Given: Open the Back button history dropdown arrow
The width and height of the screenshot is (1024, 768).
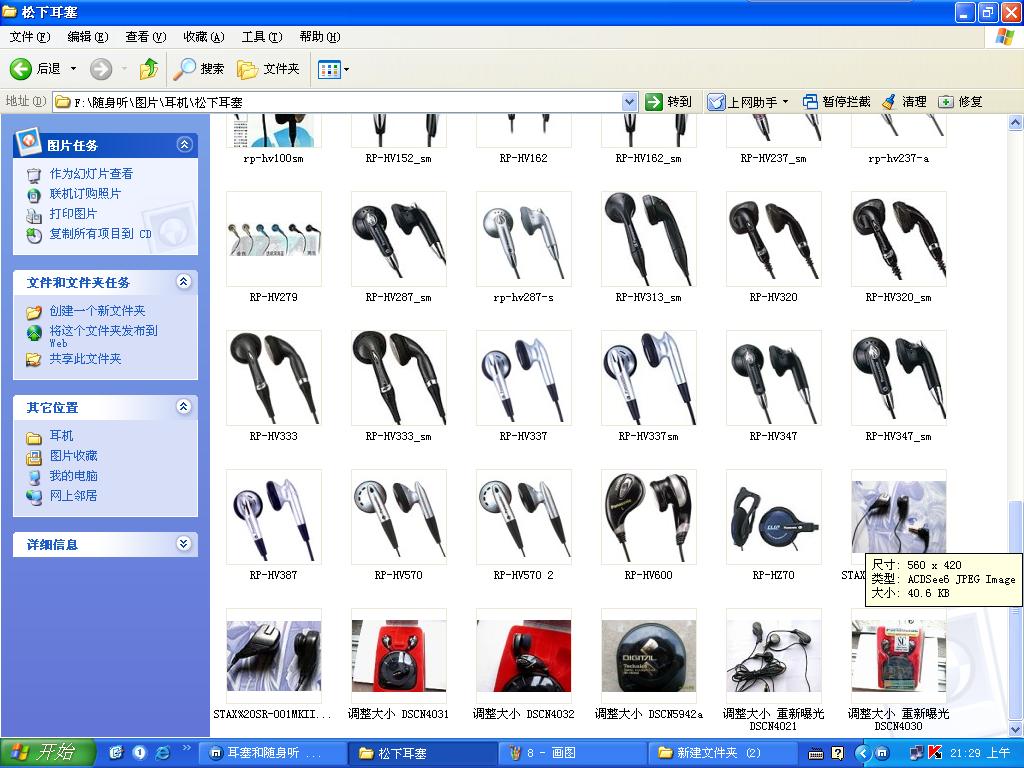Looking at the screenshot, I should pyautogui.click(x=73, y=69).
